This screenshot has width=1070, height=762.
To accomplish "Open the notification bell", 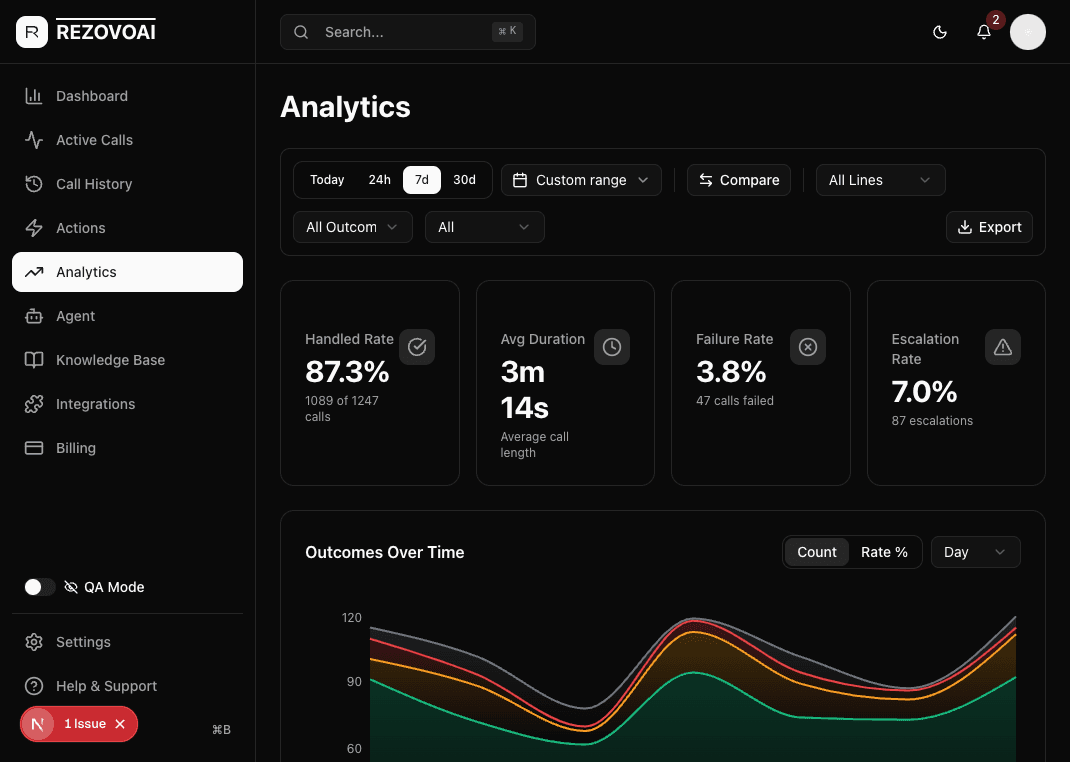I will click(984, 32).
